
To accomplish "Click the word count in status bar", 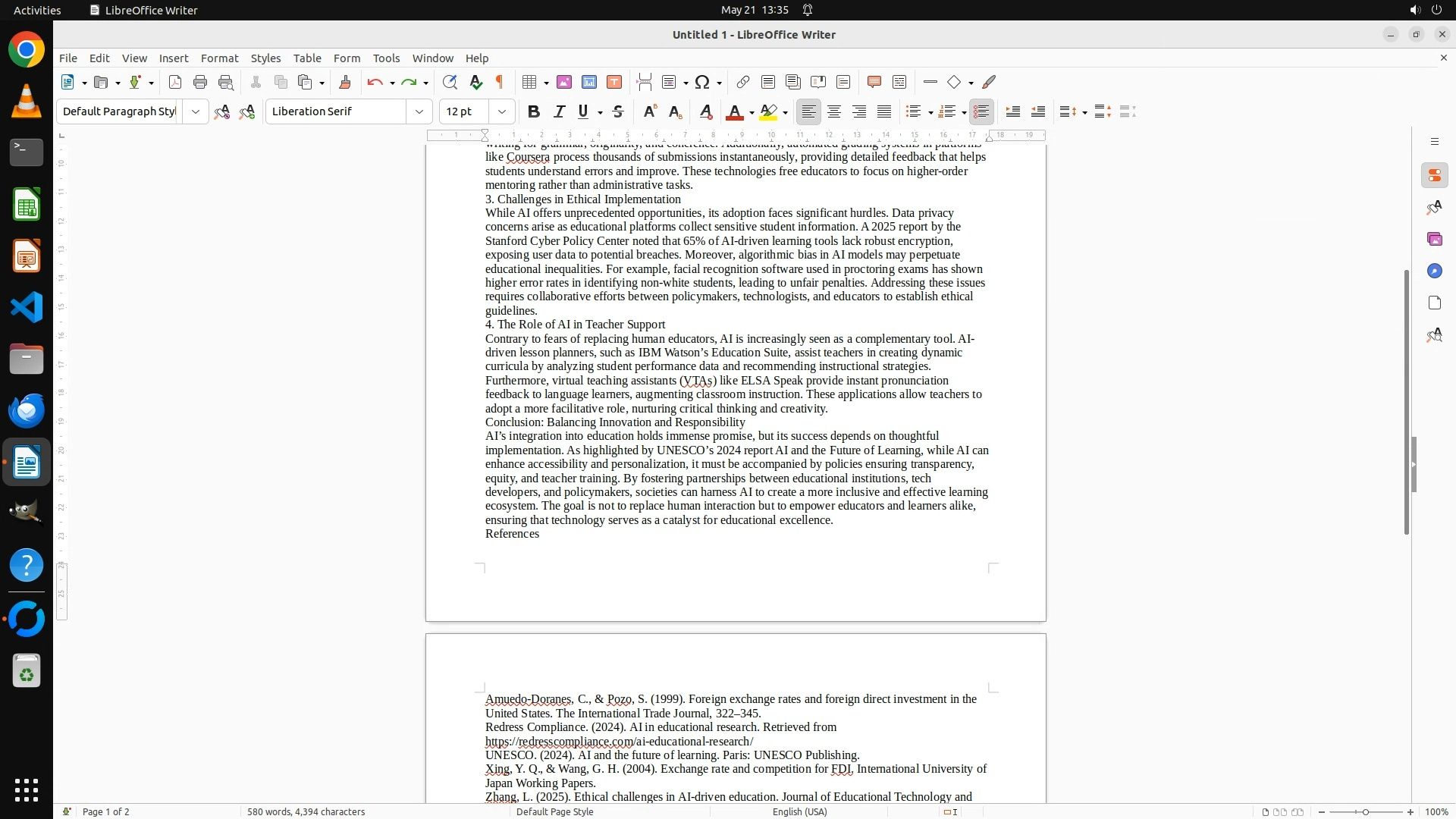I will [306, 812].
